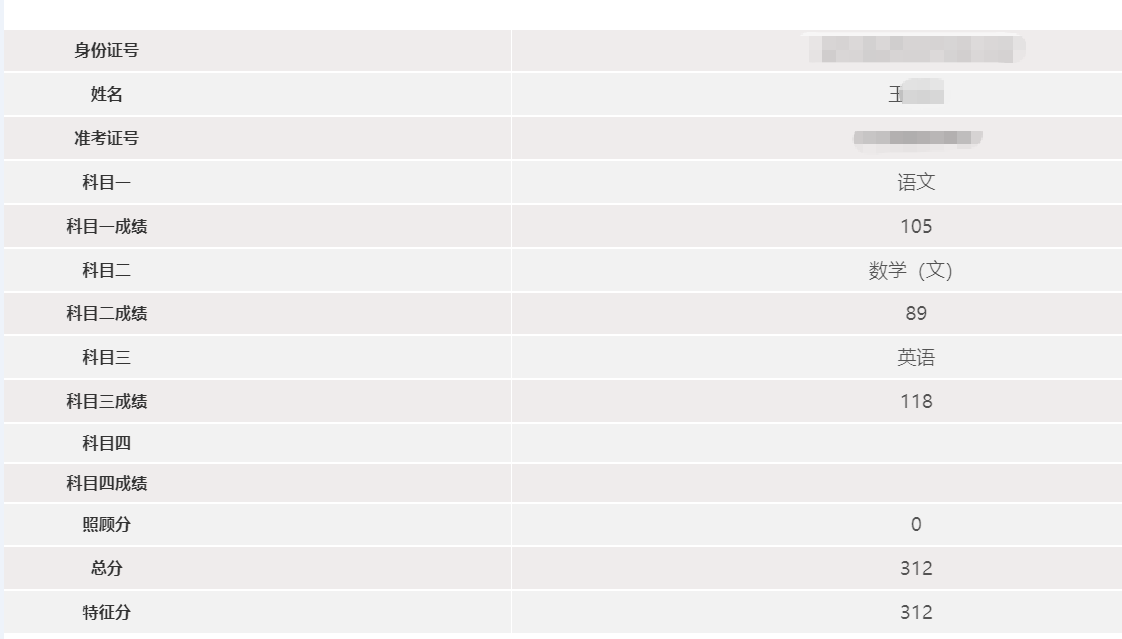Select the score 118
The width and height of the screenshot is (1122, 639).
point(915,402)
